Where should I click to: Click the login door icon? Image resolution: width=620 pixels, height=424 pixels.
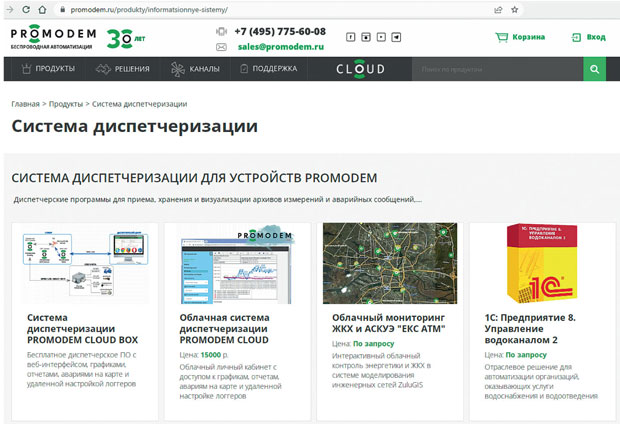pos(576,38)
